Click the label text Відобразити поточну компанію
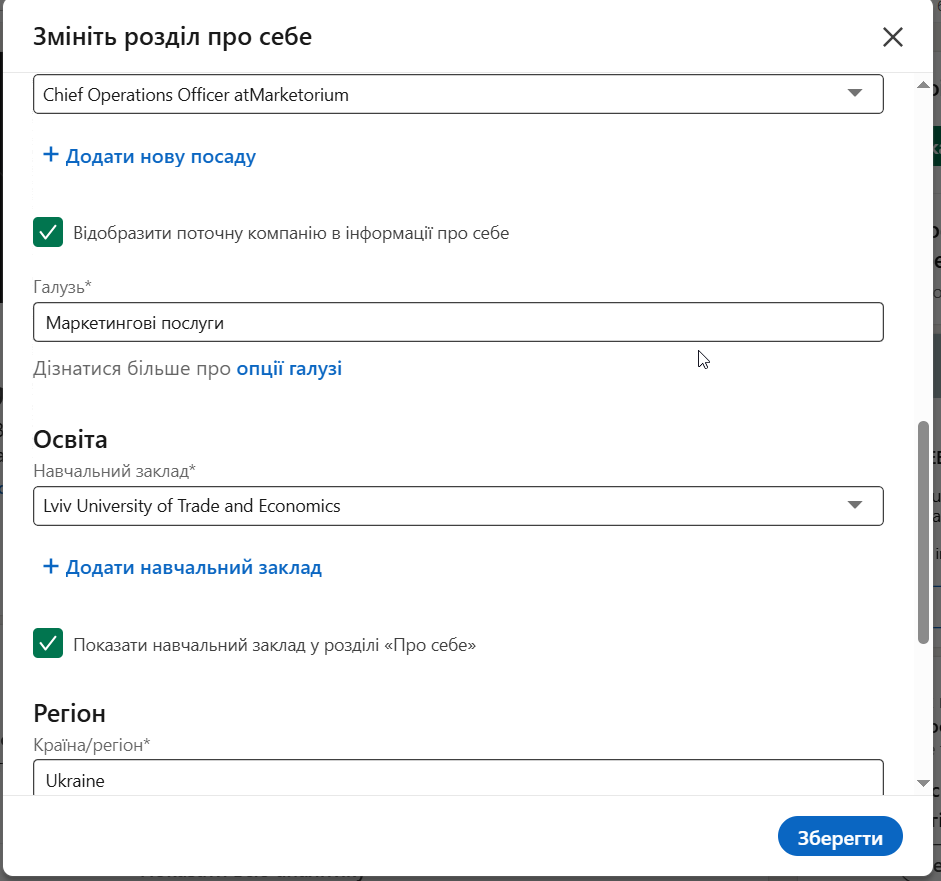 pyautogui.click(x=291, y=234)
